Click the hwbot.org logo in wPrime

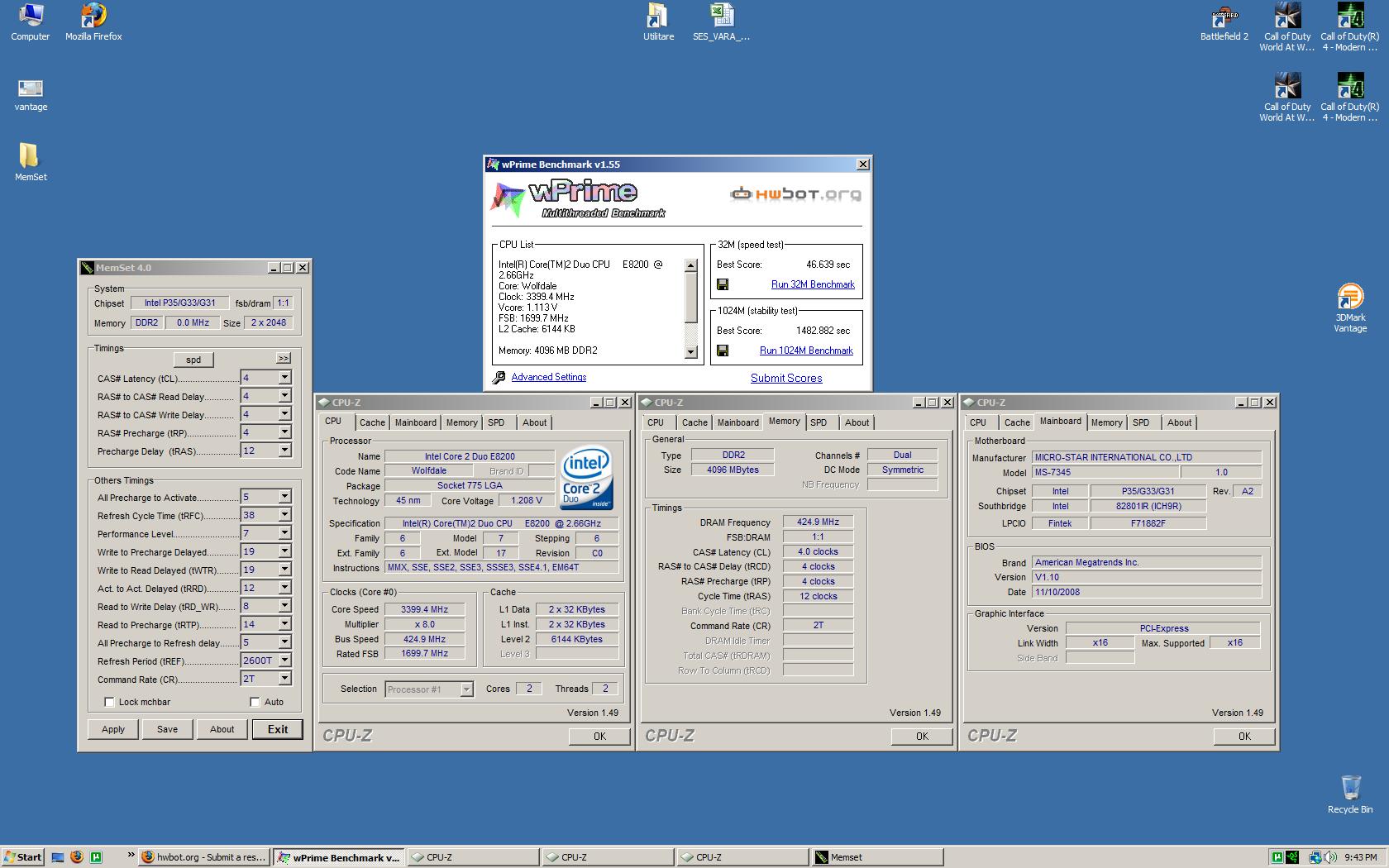(x=795, y=194)
